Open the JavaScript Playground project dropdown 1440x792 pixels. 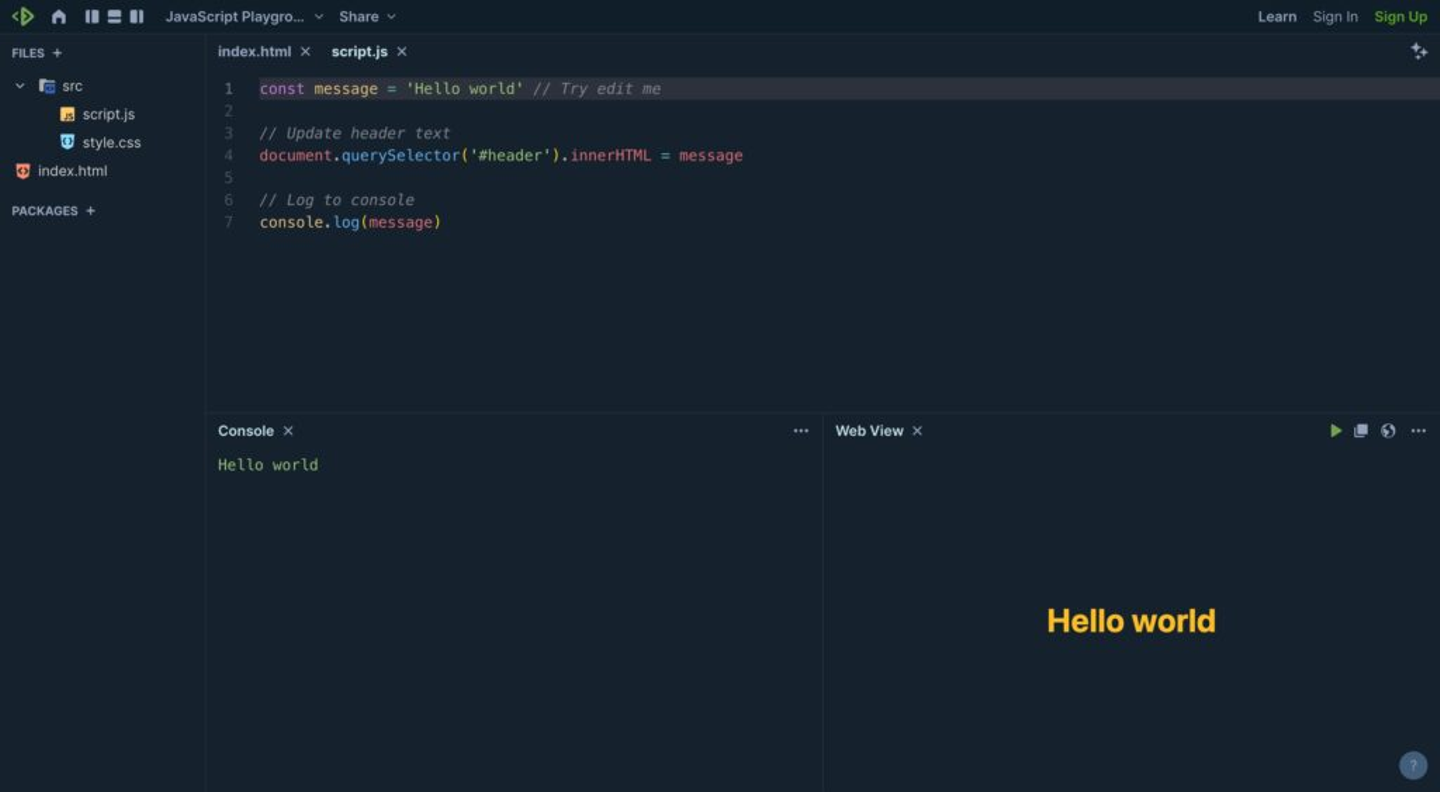(x=244, y=17)
